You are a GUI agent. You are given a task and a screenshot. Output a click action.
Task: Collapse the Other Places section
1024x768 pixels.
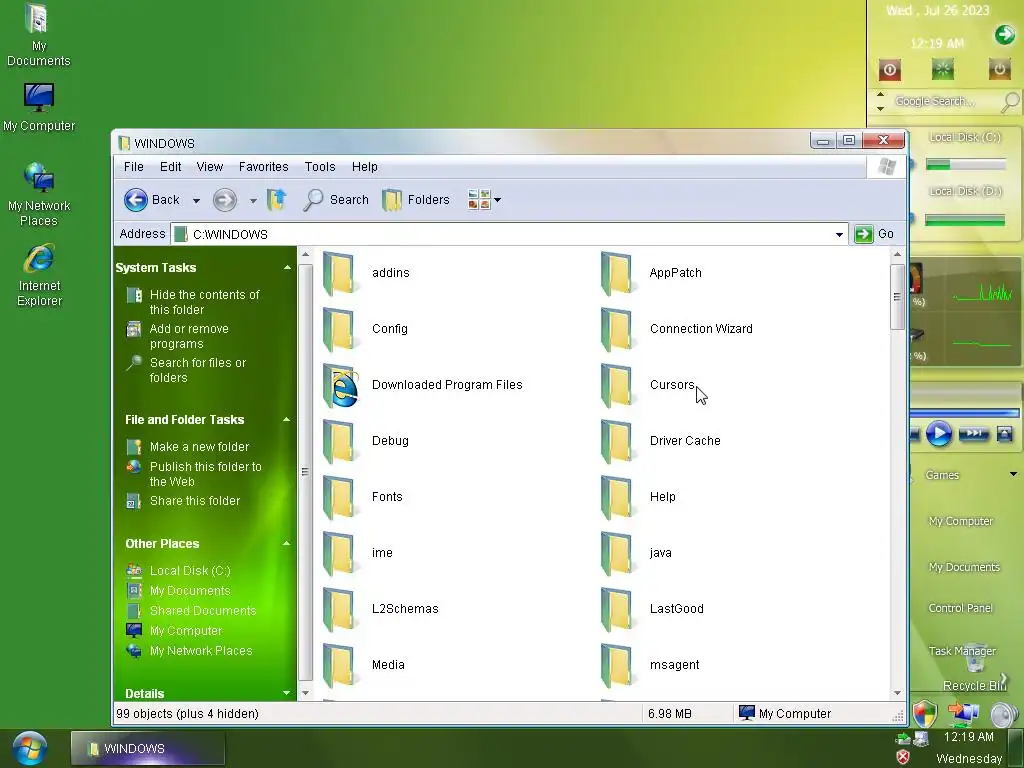coord(287,543)
